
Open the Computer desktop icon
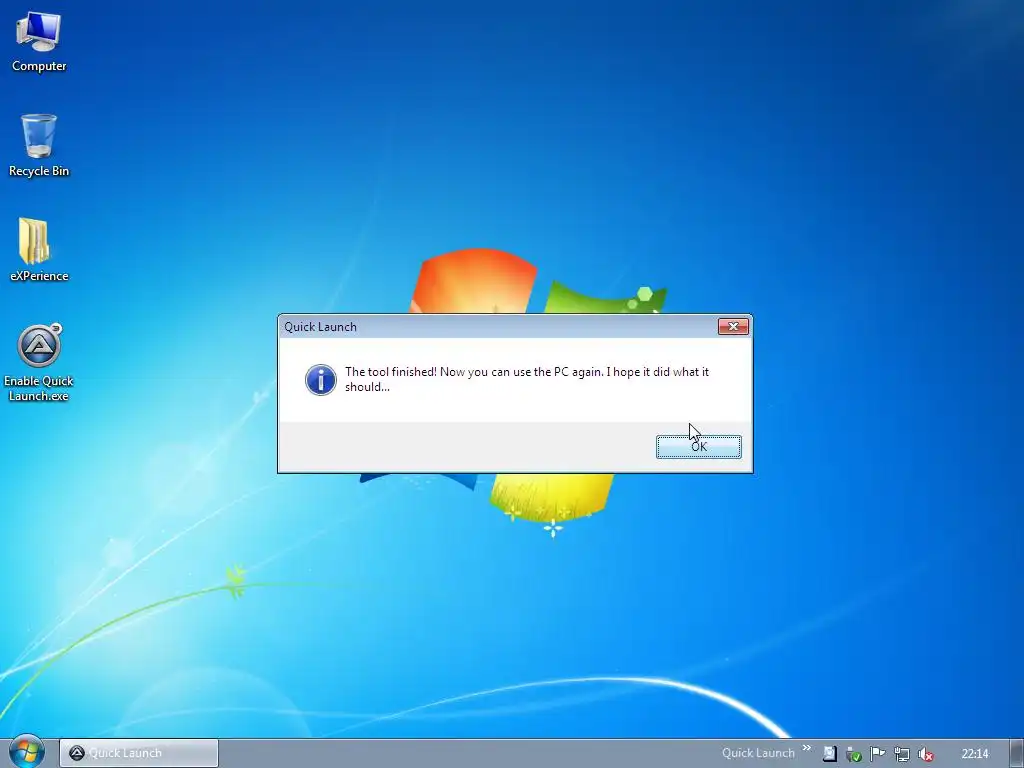(39, 41)
